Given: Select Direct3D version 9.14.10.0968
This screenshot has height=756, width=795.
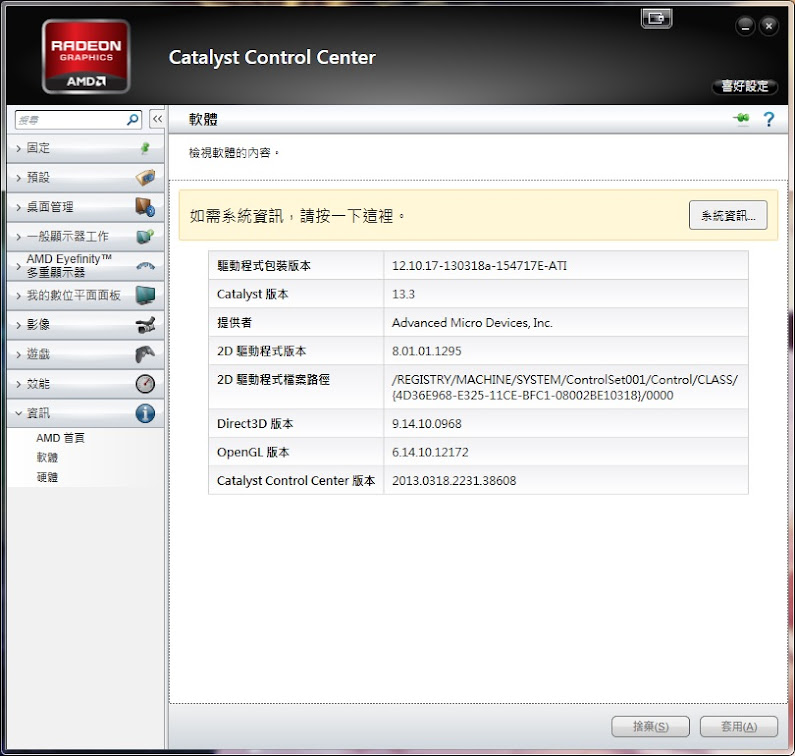Looking at the screenshot, I should 426,423.
